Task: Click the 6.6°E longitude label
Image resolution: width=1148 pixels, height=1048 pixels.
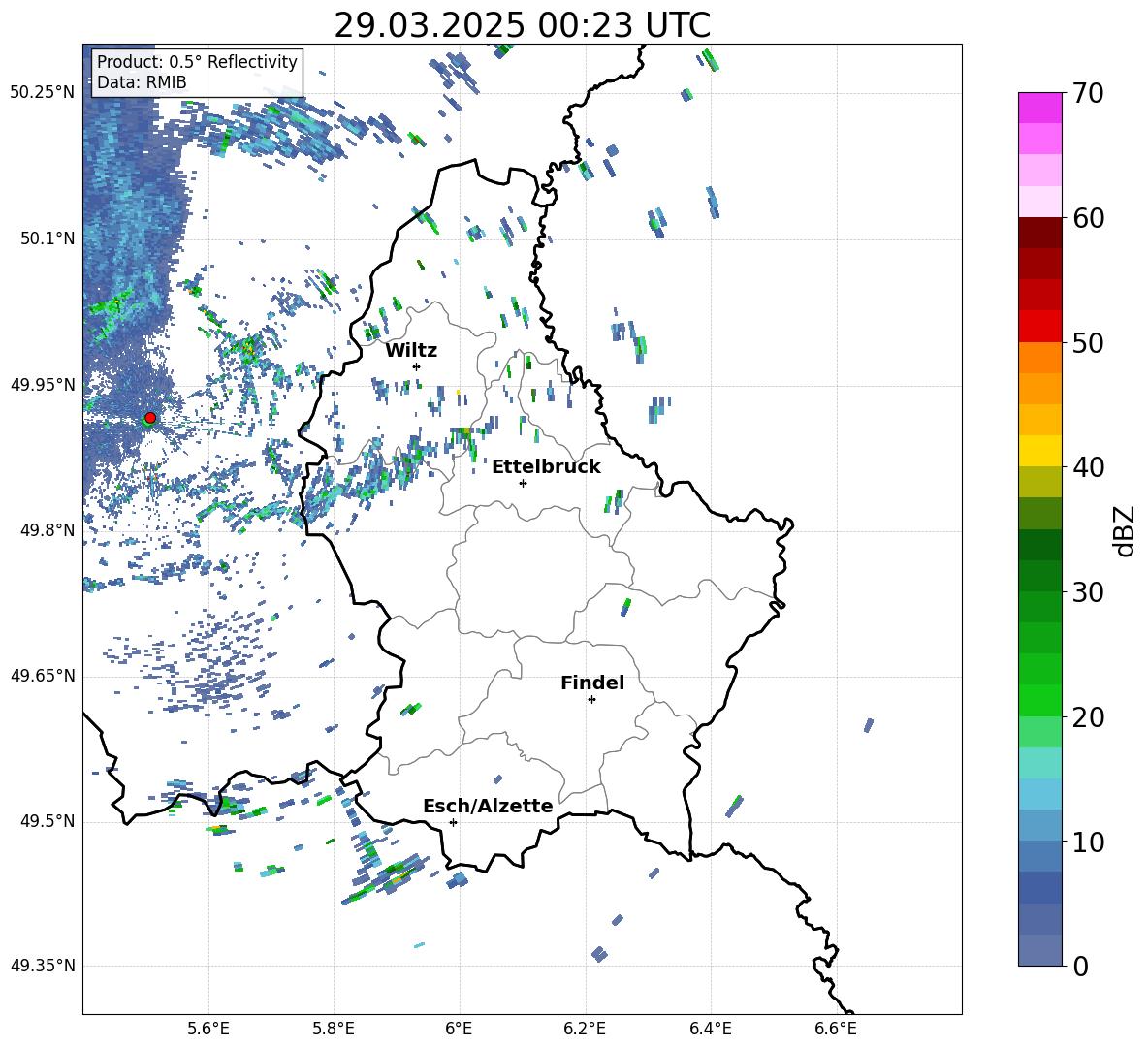Action: tap(836, 1029)
